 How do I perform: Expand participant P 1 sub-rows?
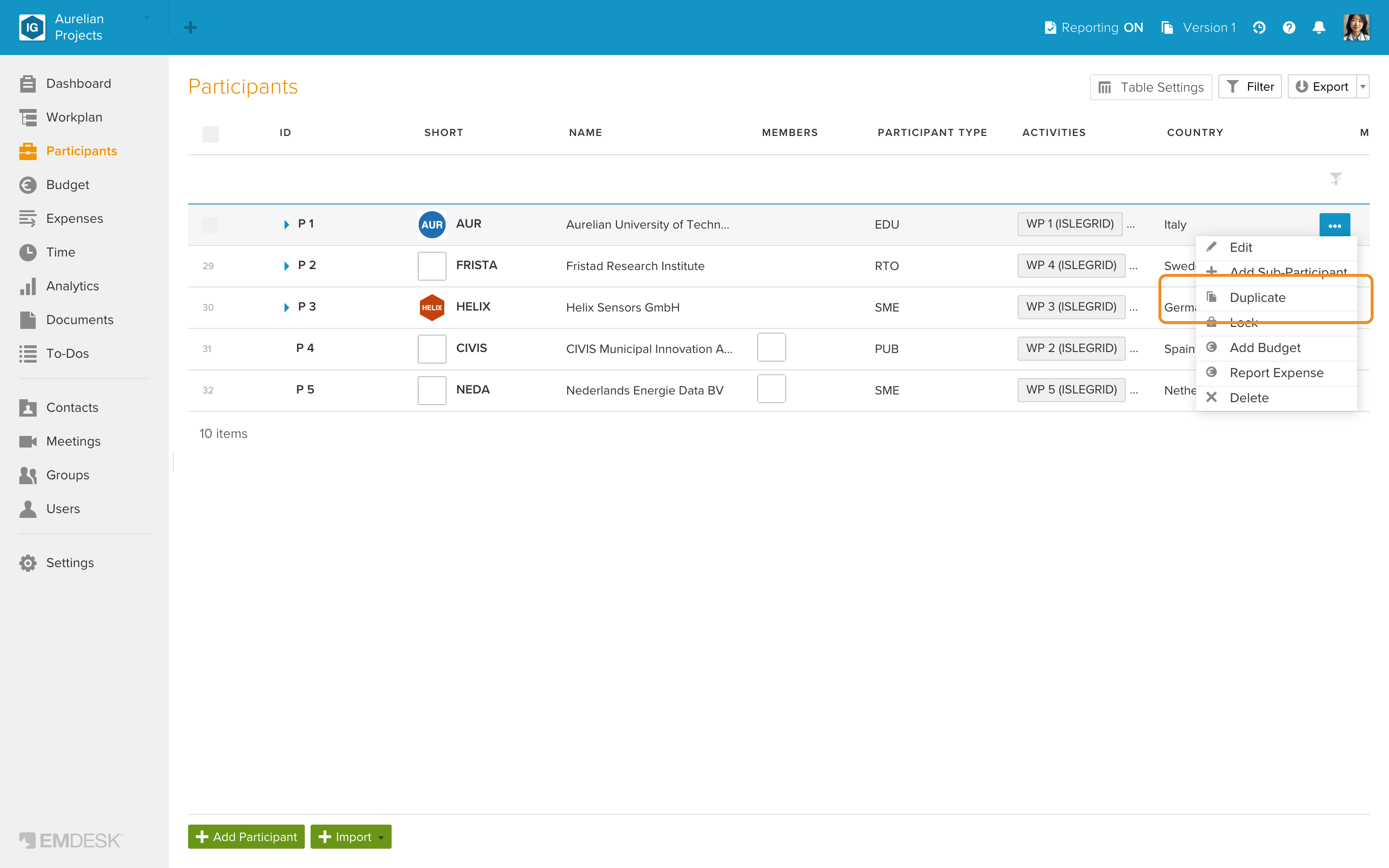pos(286,224)
